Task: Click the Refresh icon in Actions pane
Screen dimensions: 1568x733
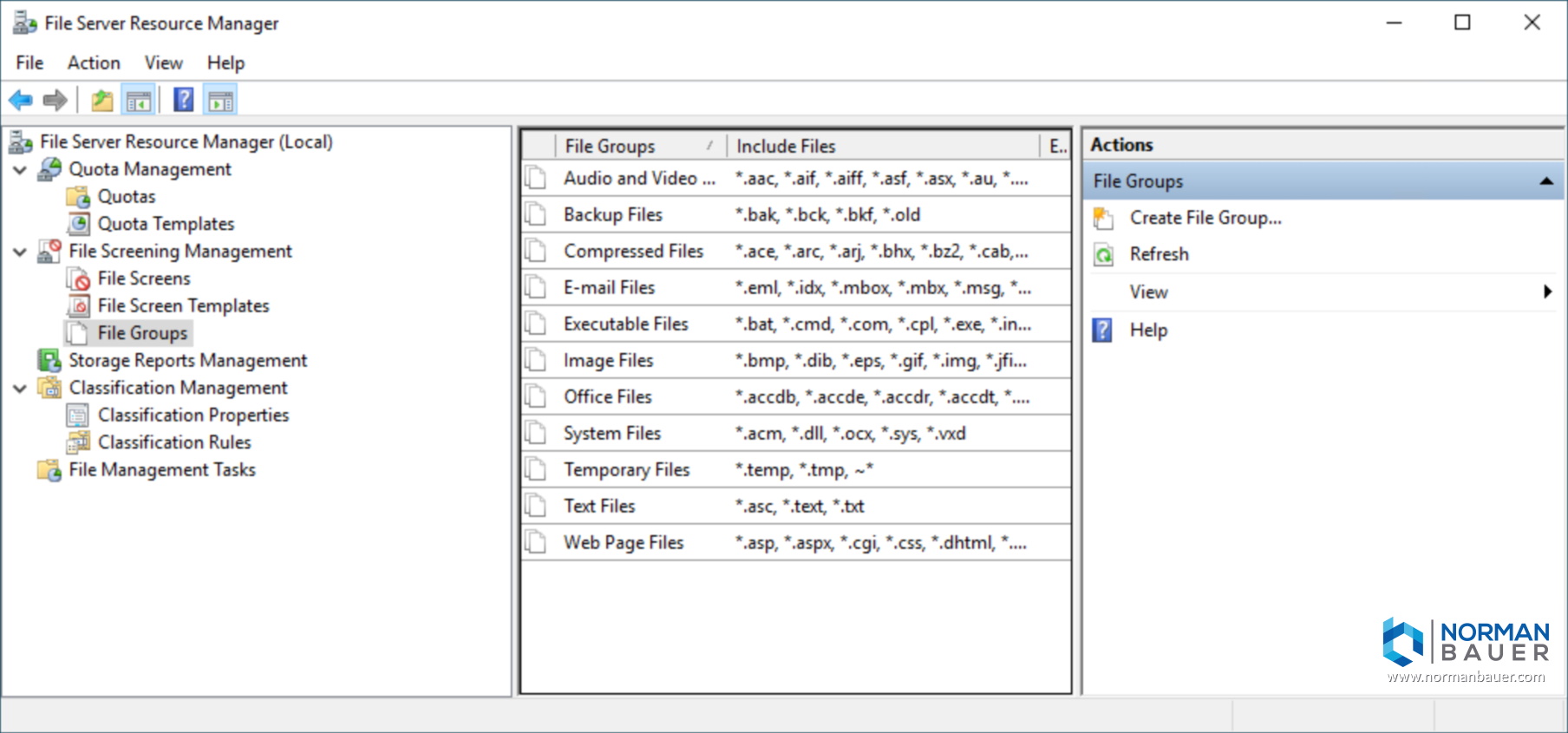Action: (x=1103, y=254)
